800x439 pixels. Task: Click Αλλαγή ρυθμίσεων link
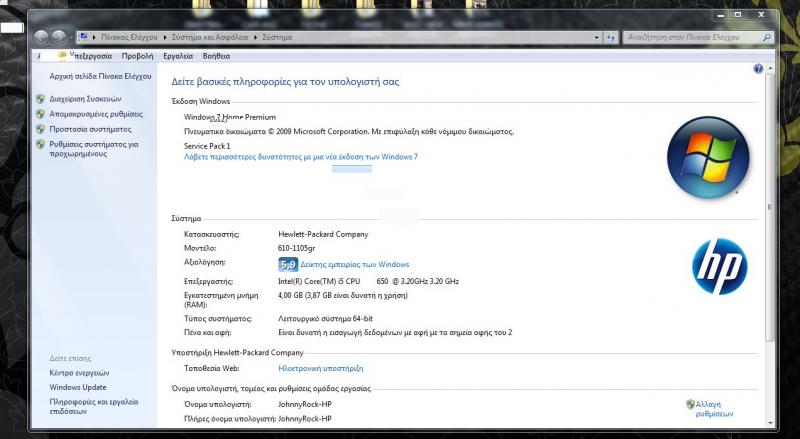[x=714, y=409]
